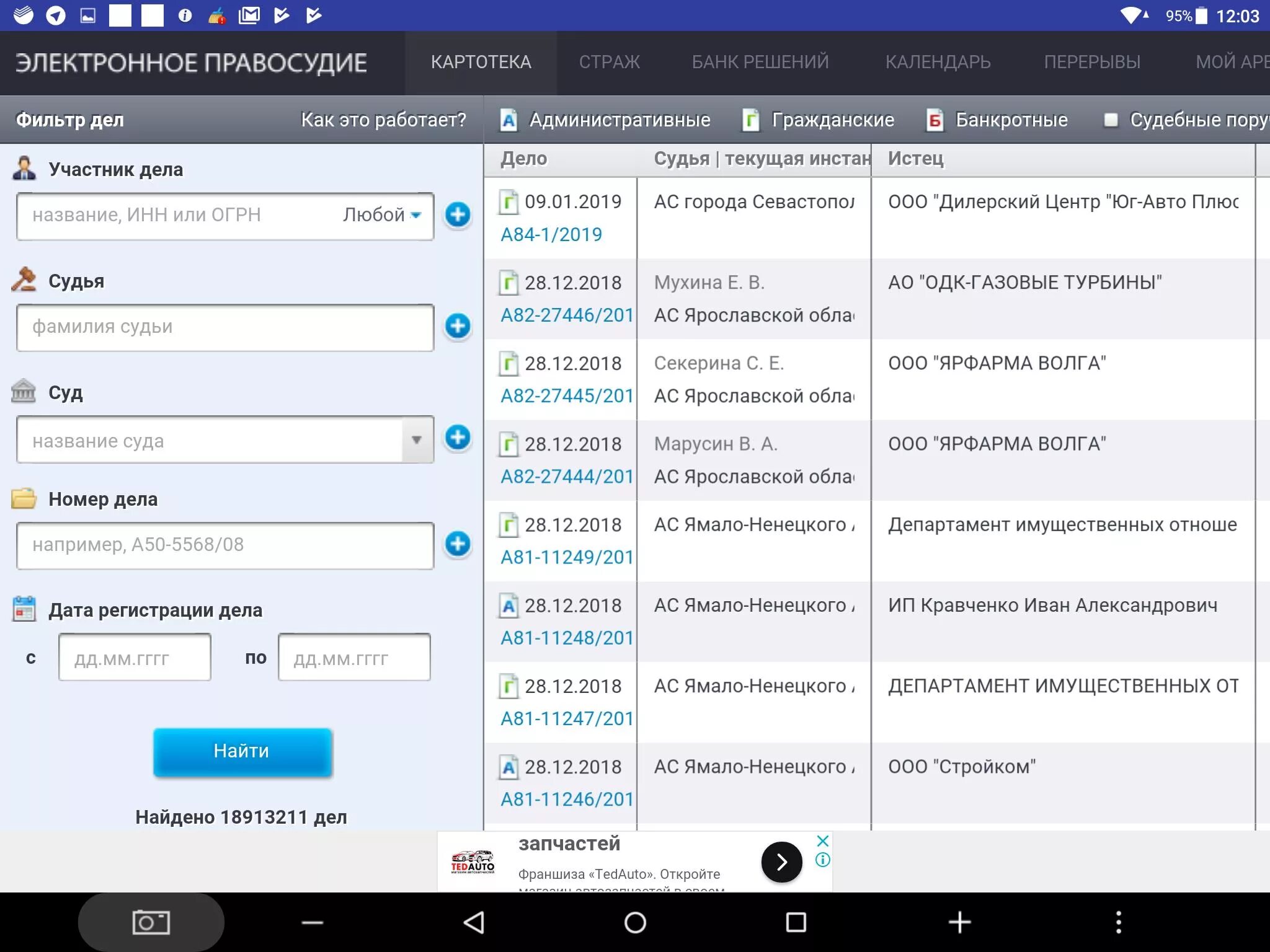This screenshot has height=952, width=1270.
Task: Switch to Банк решений tab
Action: (760, 62)
